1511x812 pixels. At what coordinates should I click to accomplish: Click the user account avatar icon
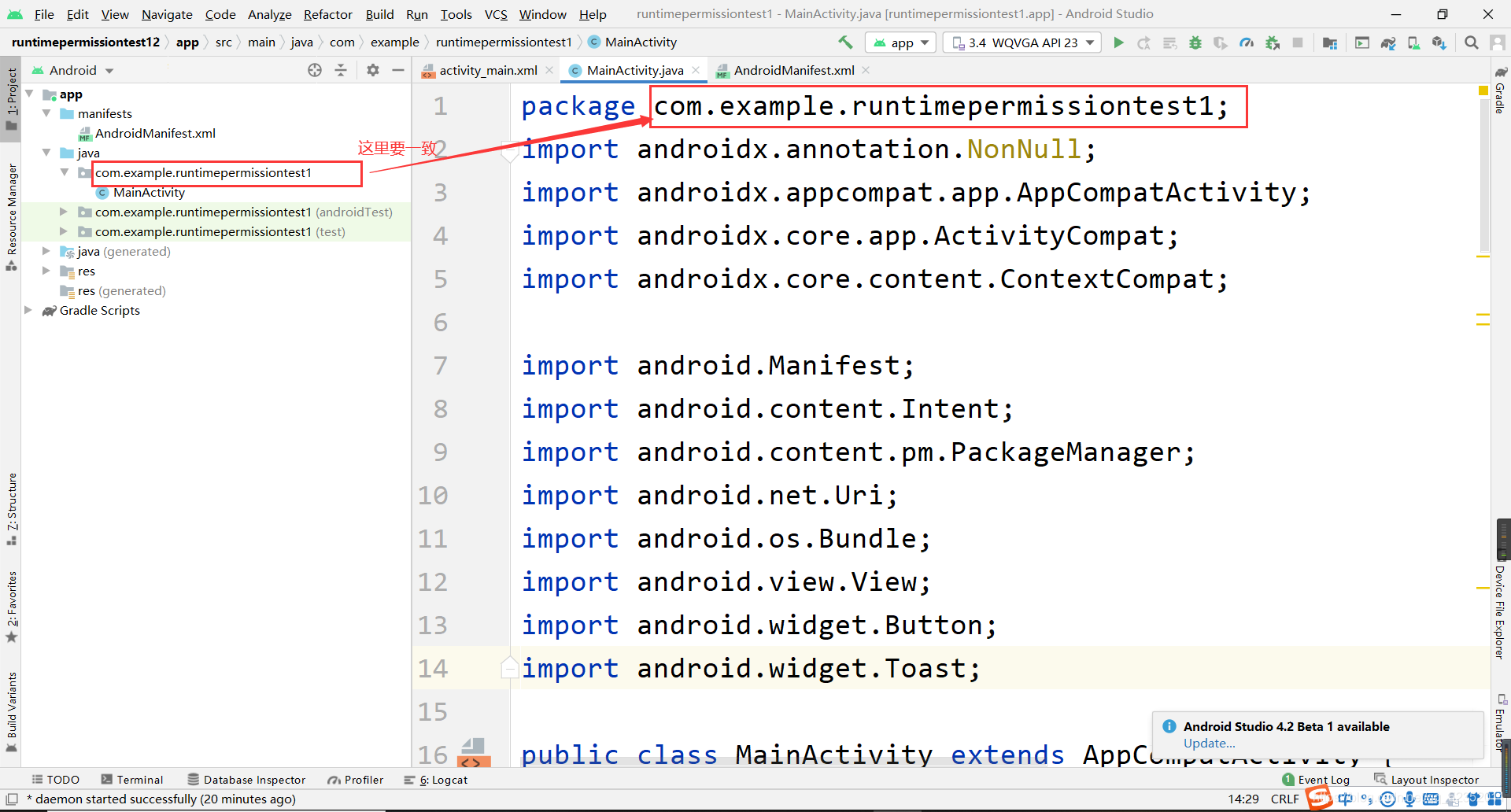coord(1498,42)
